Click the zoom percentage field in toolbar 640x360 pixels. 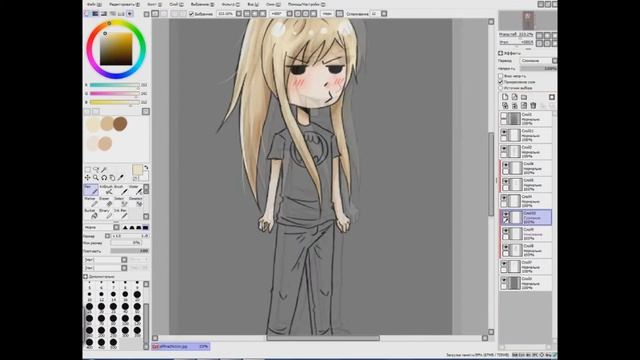point(226,14)
